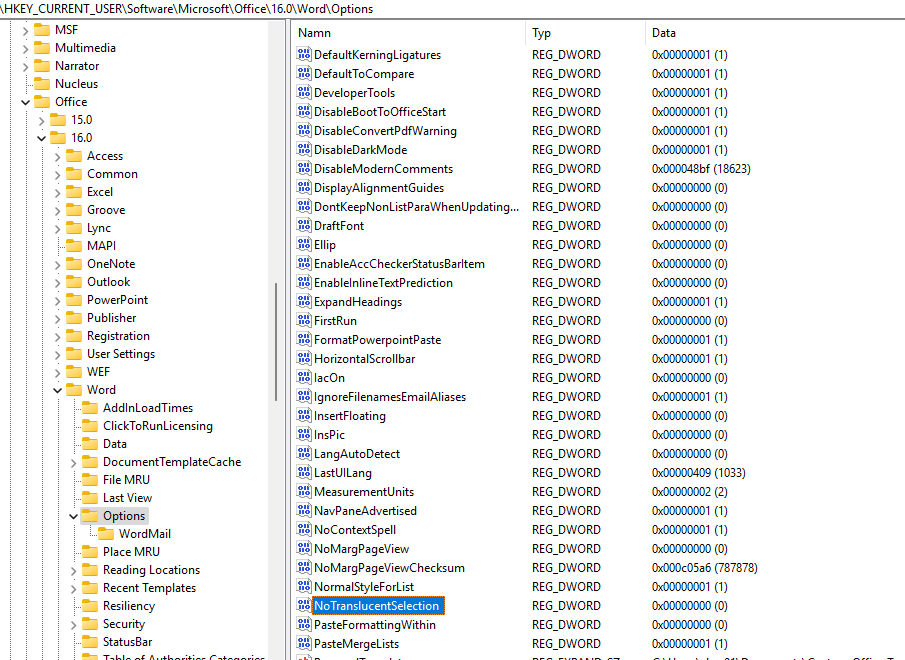Click the DWORD icon beside DeveloperTools

304,92
